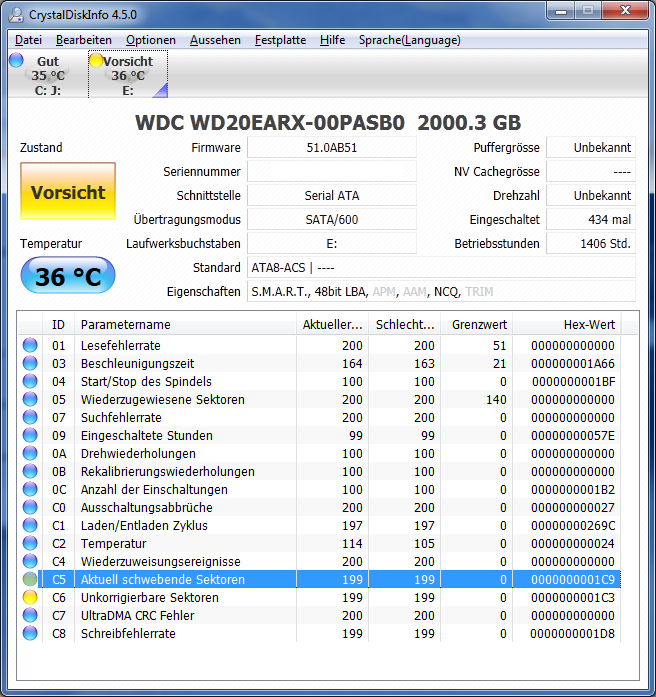Click status orb for C1 Laden/Entladen Zyklus
The width and height of the screenshot is (656, 697).
point(30,525)
